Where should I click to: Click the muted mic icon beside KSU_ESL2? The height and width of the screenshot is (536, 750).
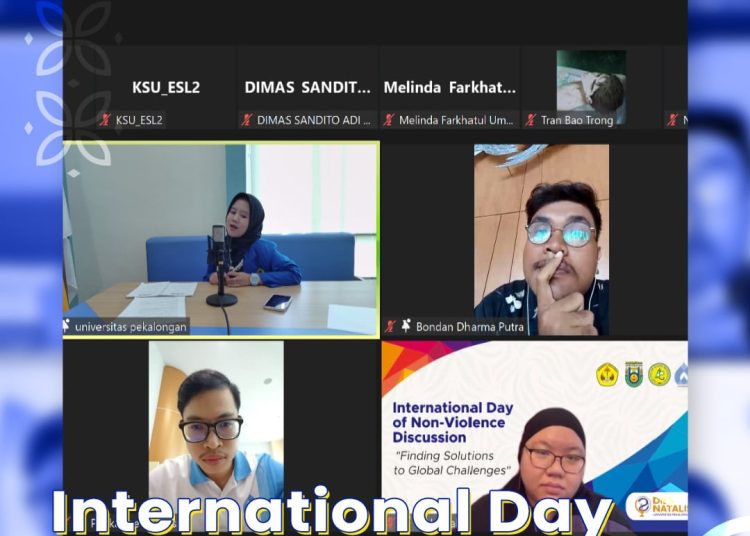coord(105,120)
